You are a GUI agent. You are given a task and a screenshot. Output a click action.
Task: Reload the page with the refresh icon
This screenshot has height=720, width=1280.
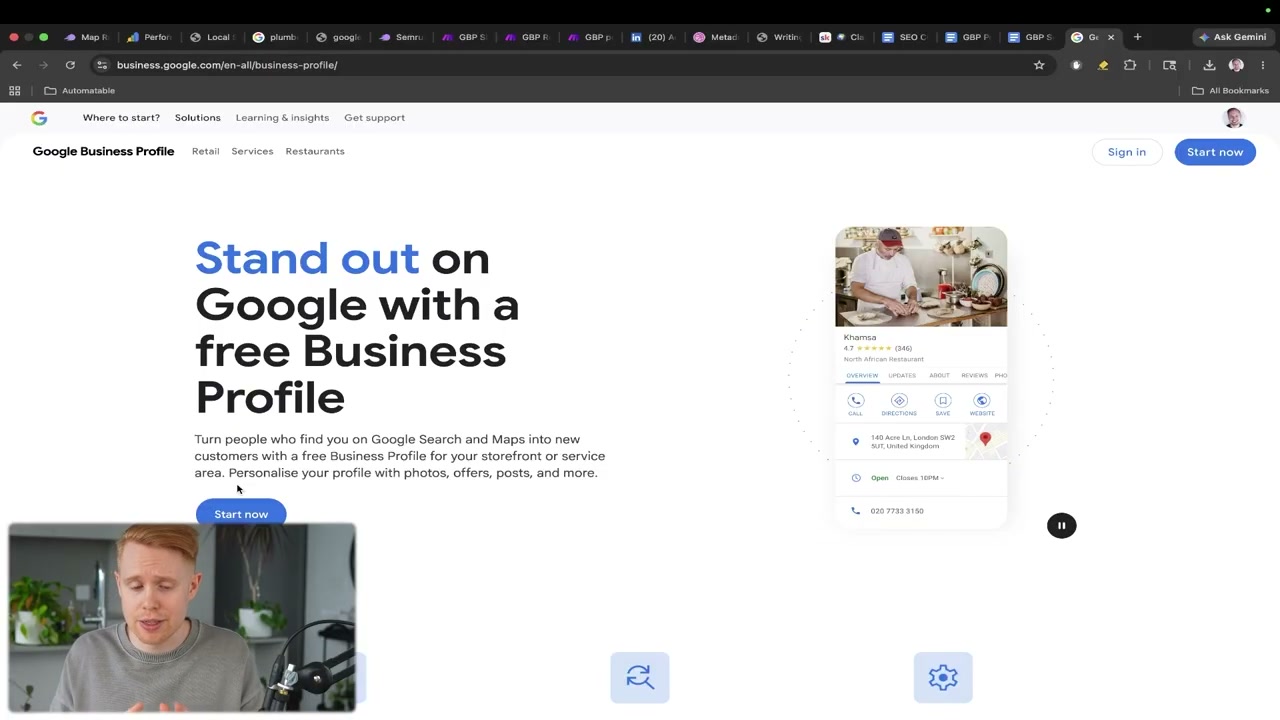pos(70,65)
